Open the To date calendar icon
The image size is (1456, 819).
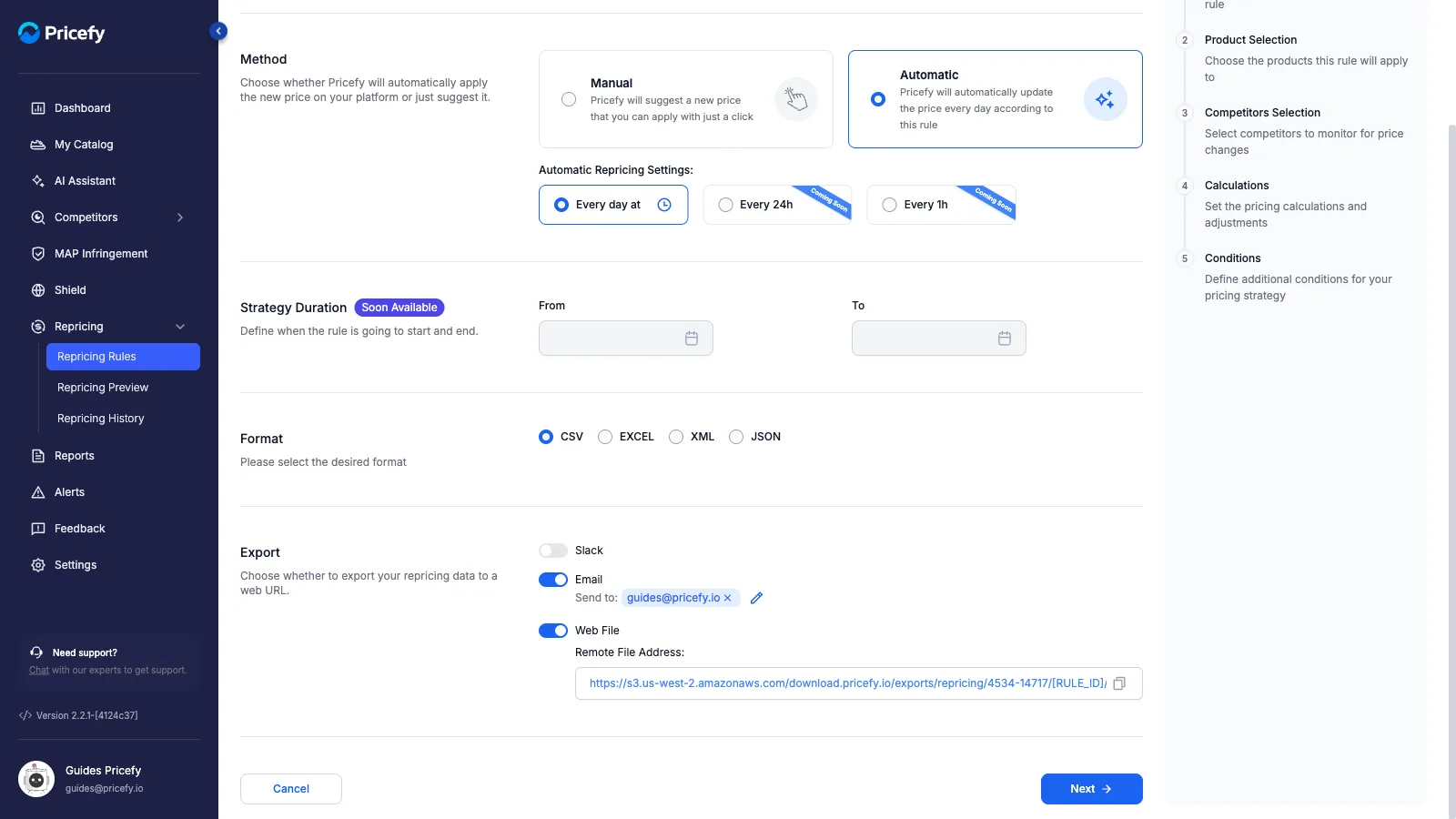[x=1005, y=339]
